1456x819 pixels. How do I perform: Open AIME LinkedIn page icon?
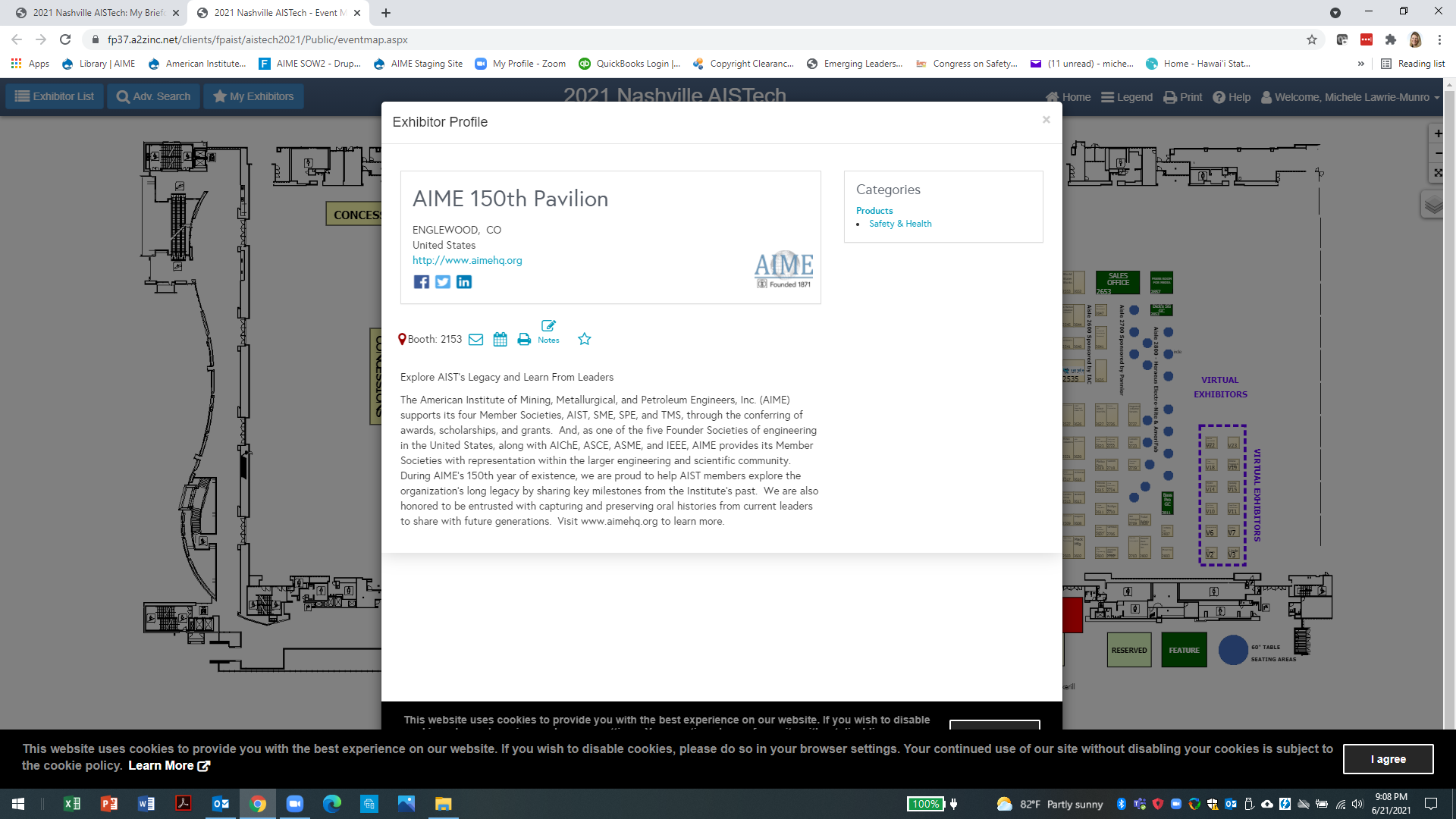tap(464, 282)
